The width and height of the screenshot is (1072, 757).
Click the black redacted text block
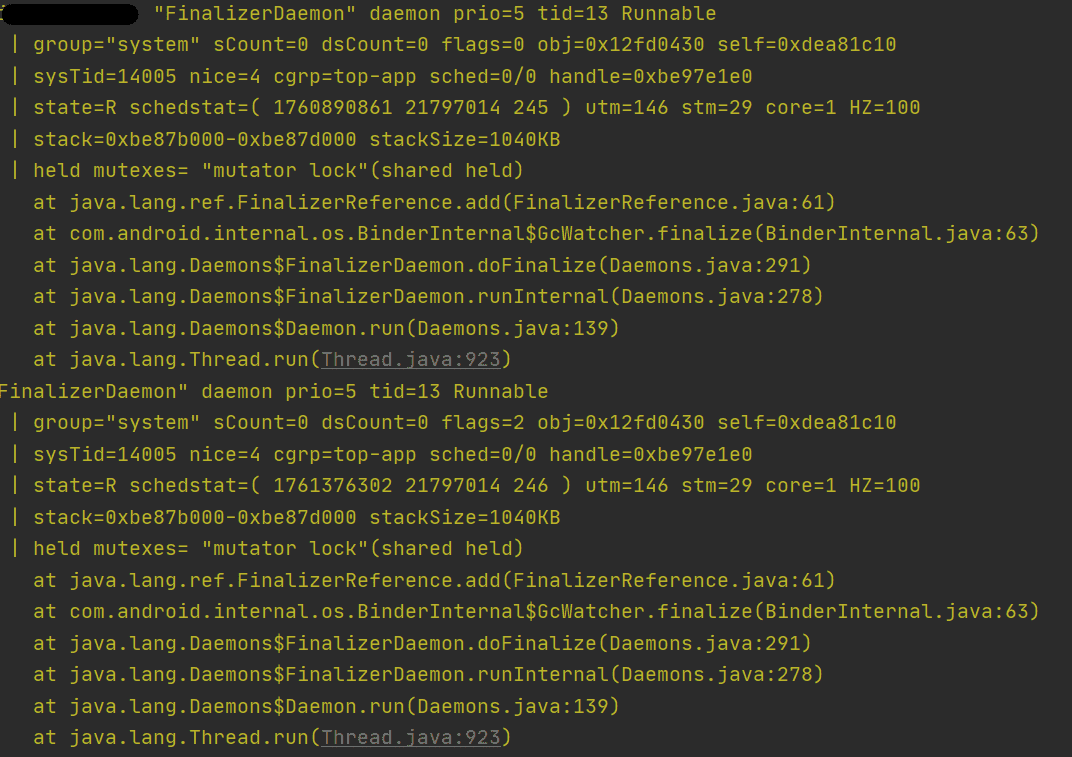(70, 14)
